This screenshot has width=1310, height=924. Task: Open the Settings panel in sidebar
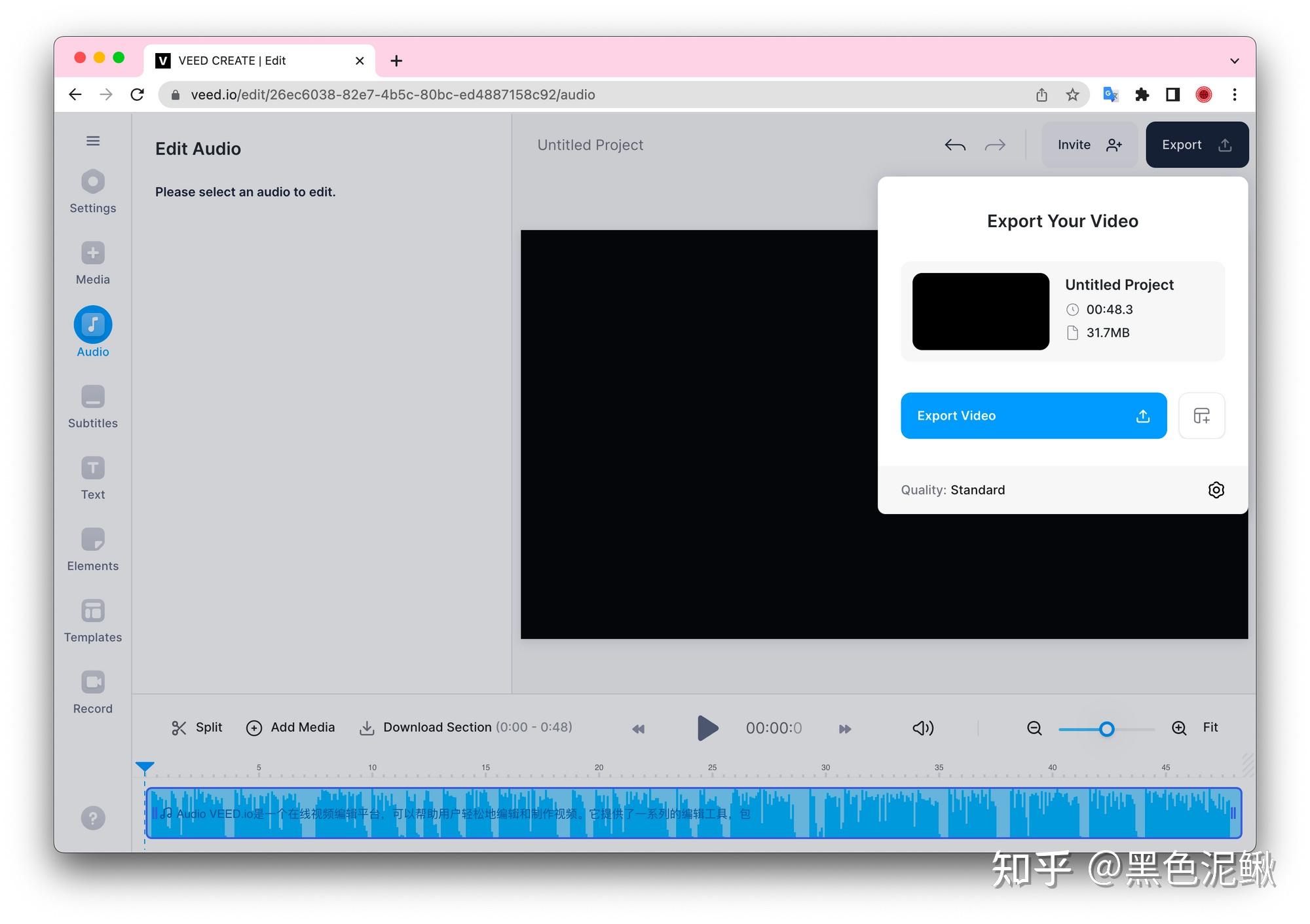click(x=92, y=191)
